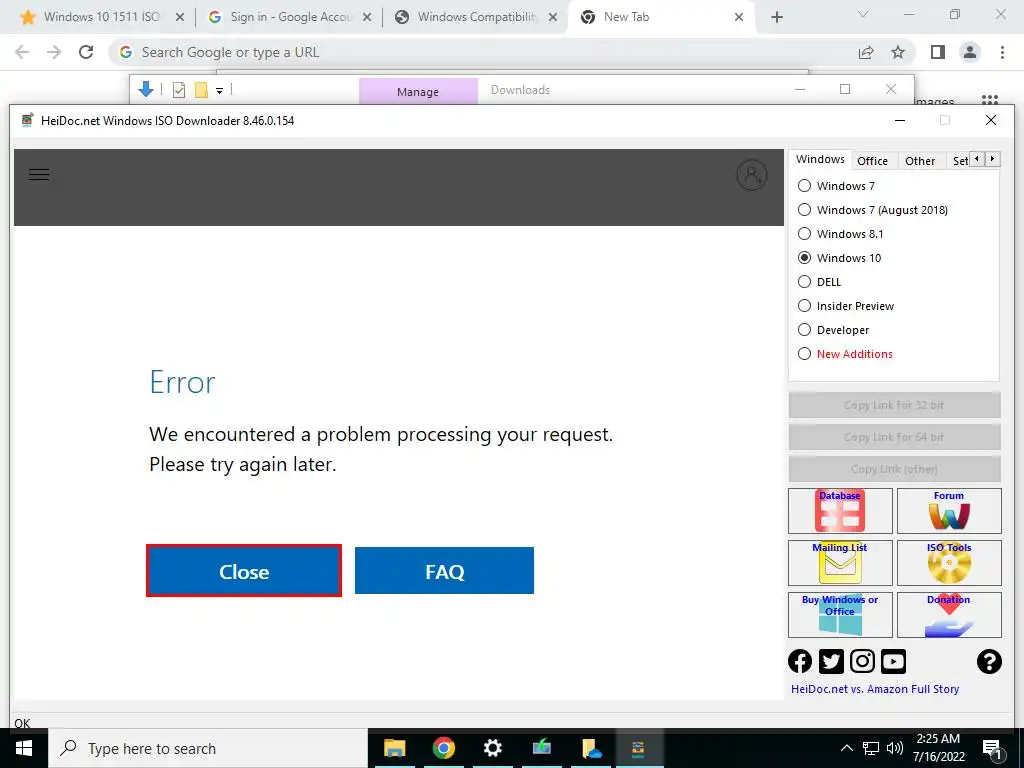
Task: Open the Donation icon button
Action: (949, 615)
